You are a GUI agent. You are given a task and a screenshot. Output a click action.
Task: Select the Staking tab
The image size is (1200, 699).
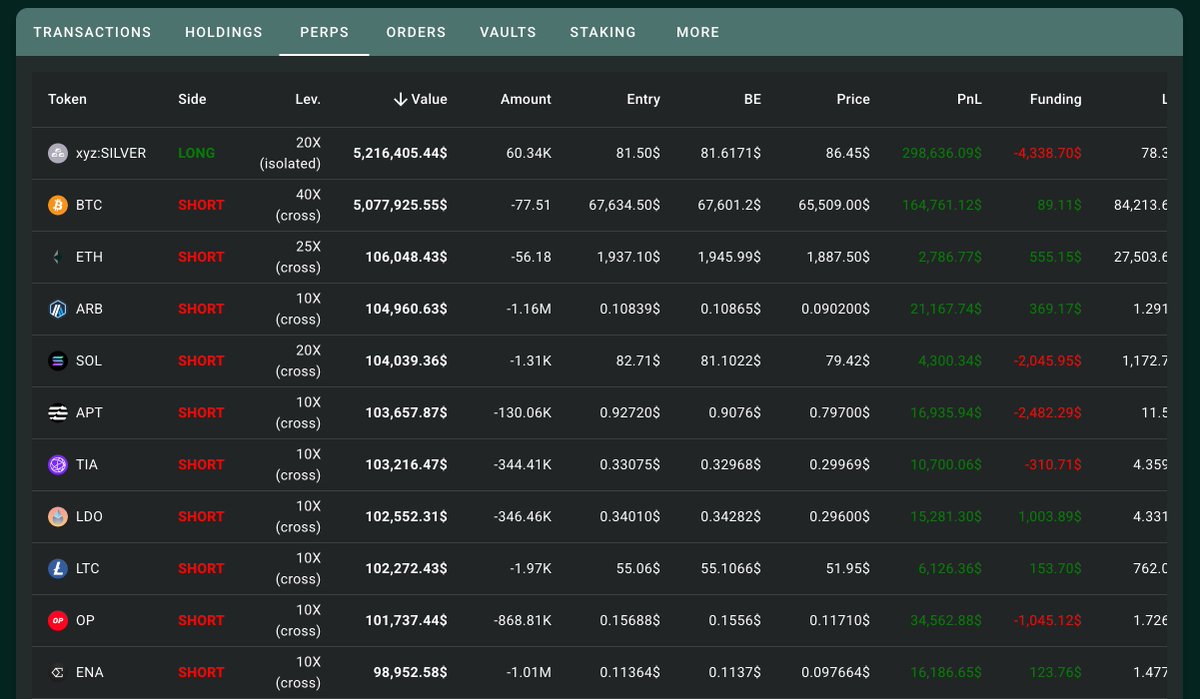pos(603,32)
